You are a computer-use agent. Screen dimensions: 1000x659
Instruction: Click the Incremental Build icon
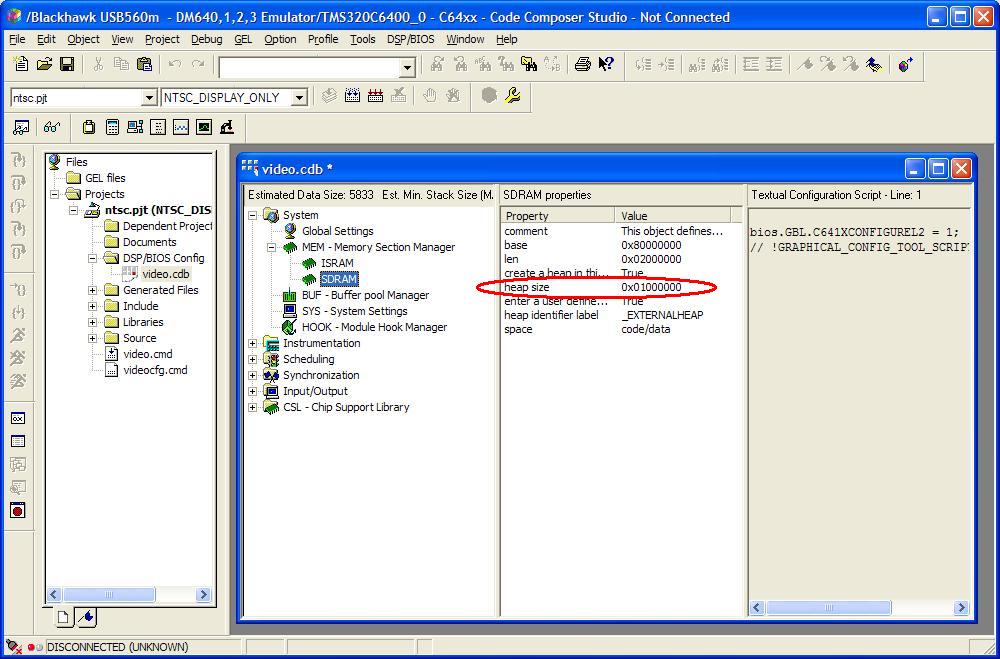352,96
